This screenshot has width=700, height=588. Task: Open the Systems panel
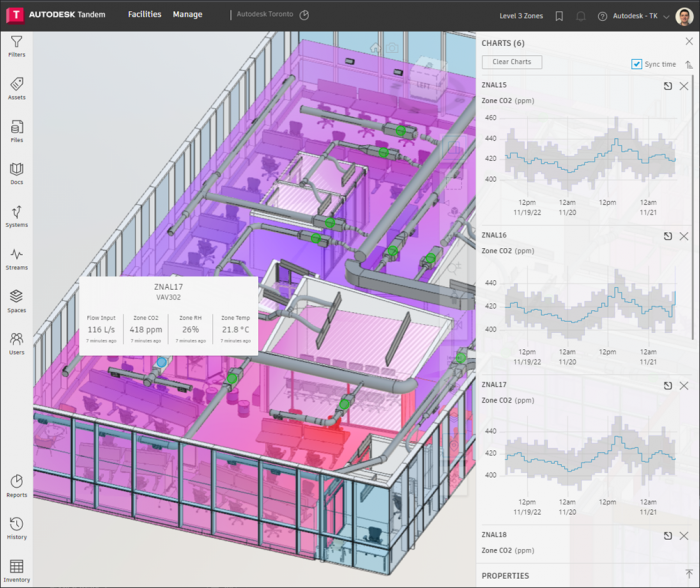tap(17, 217)
